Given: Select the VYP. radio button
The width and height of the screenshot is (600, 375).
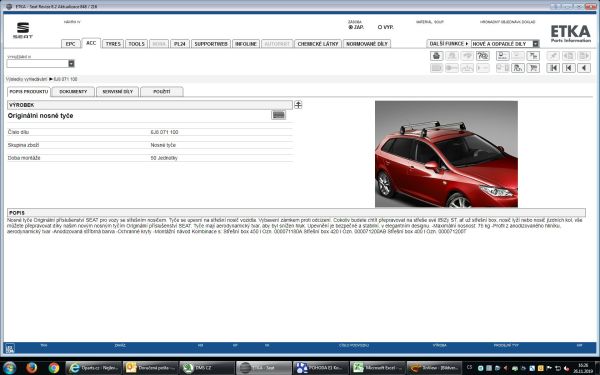Looking at the screenshot, I should pyautogui.click(x=380, y=27).
